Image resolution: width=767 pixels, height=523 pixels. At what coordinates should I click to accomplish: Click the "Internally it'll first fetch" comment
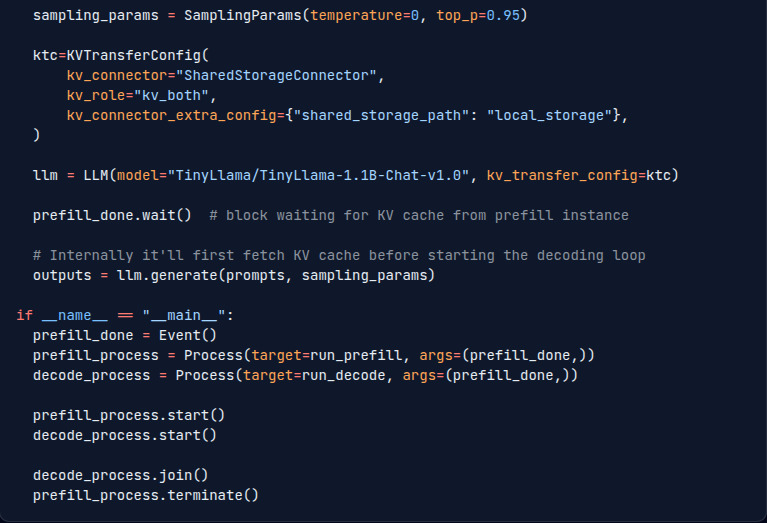pos(339,255)
